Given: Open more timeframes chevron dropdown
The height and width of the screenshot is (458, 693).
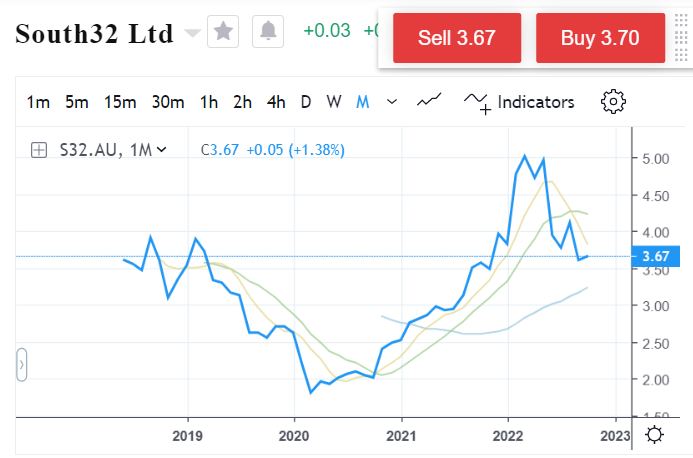Looking at the screenshot, I should (392, 102).
